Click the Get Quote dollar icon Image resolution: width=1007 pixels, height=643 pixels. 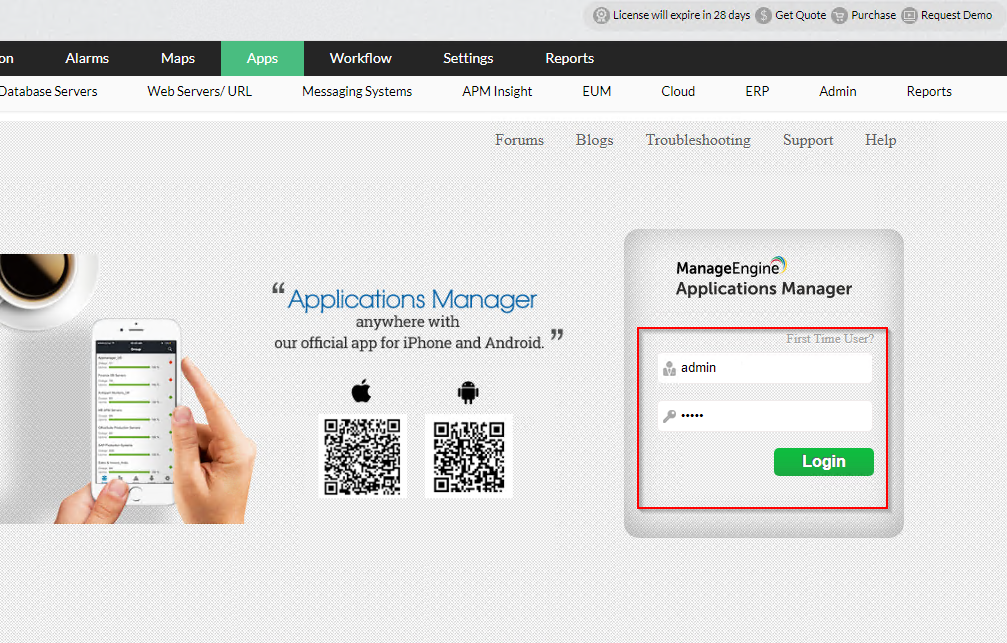763,15
